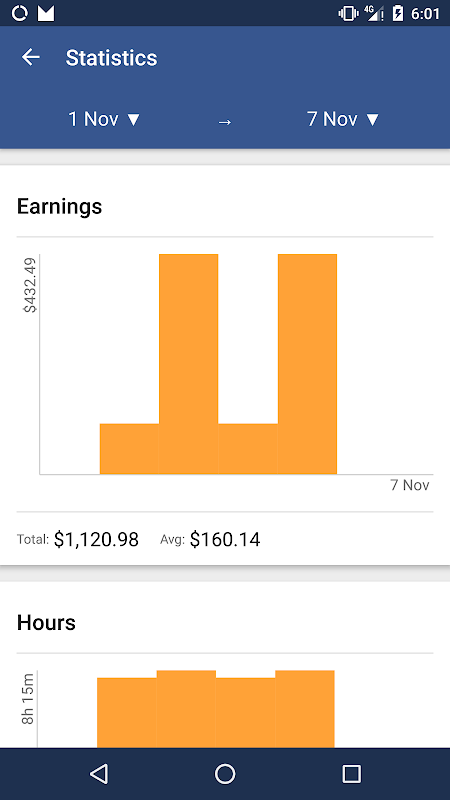Tap the vibrate mode icon in status bar
This screenshot has width=450, height=800.
click(348, 13)
